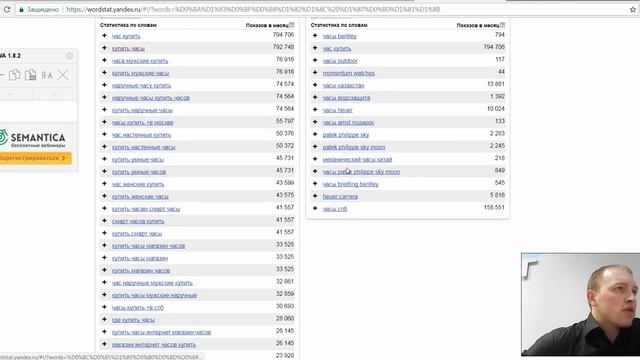Plus icon next to 'купить наручные часы'
The width and height of the screenshot is (640, 360).
[104, 110]
